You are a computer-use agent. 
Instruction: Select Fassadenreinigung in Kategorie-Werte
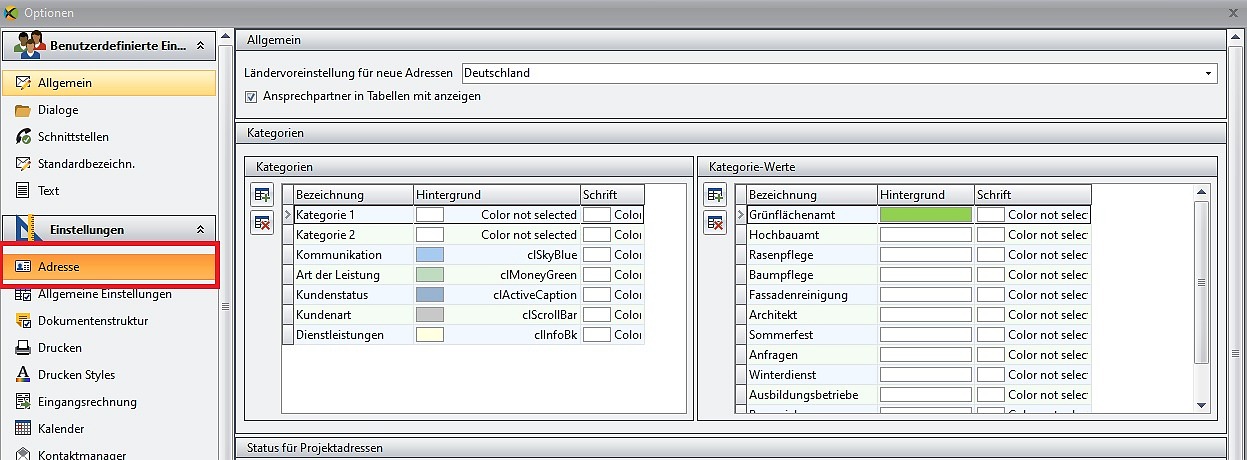(798, 295)
